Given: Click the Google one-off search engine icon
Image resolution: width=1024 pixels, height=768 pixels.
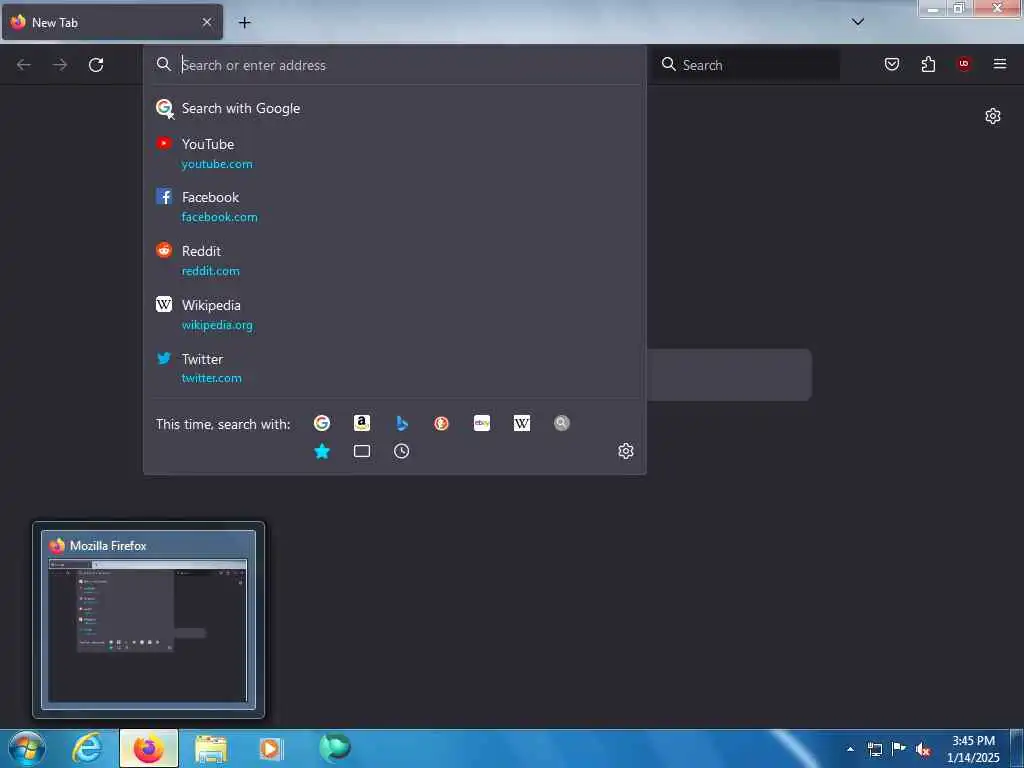Looking at the screenshot, I should pos(322,423).
